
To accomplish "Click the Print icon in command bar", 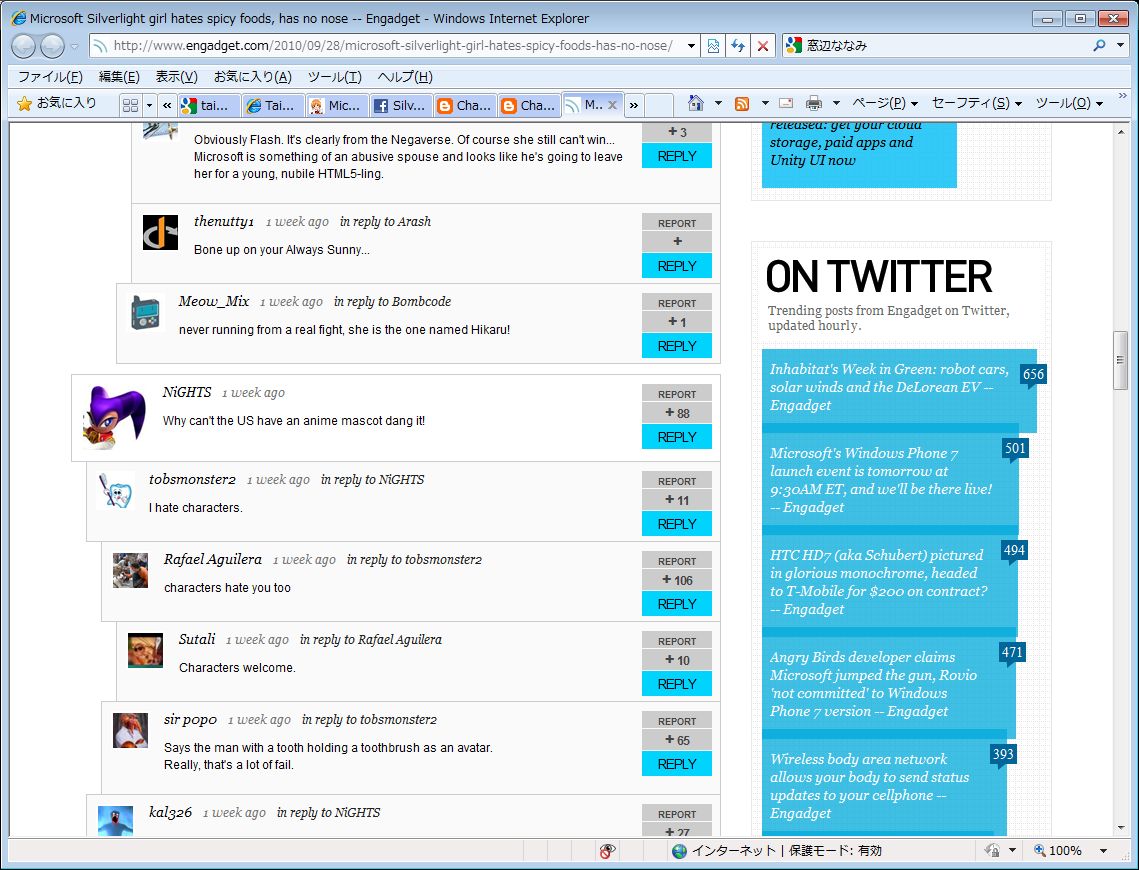I will coord(814,104).
